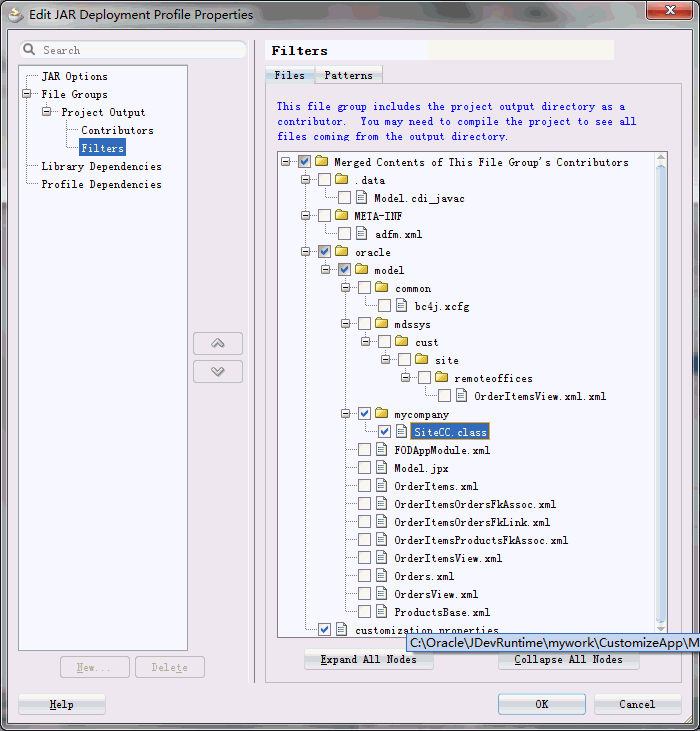This screenshot has height=731, width=700.
Task: Click the mdssys folder icon
Action: pos(382,324)
